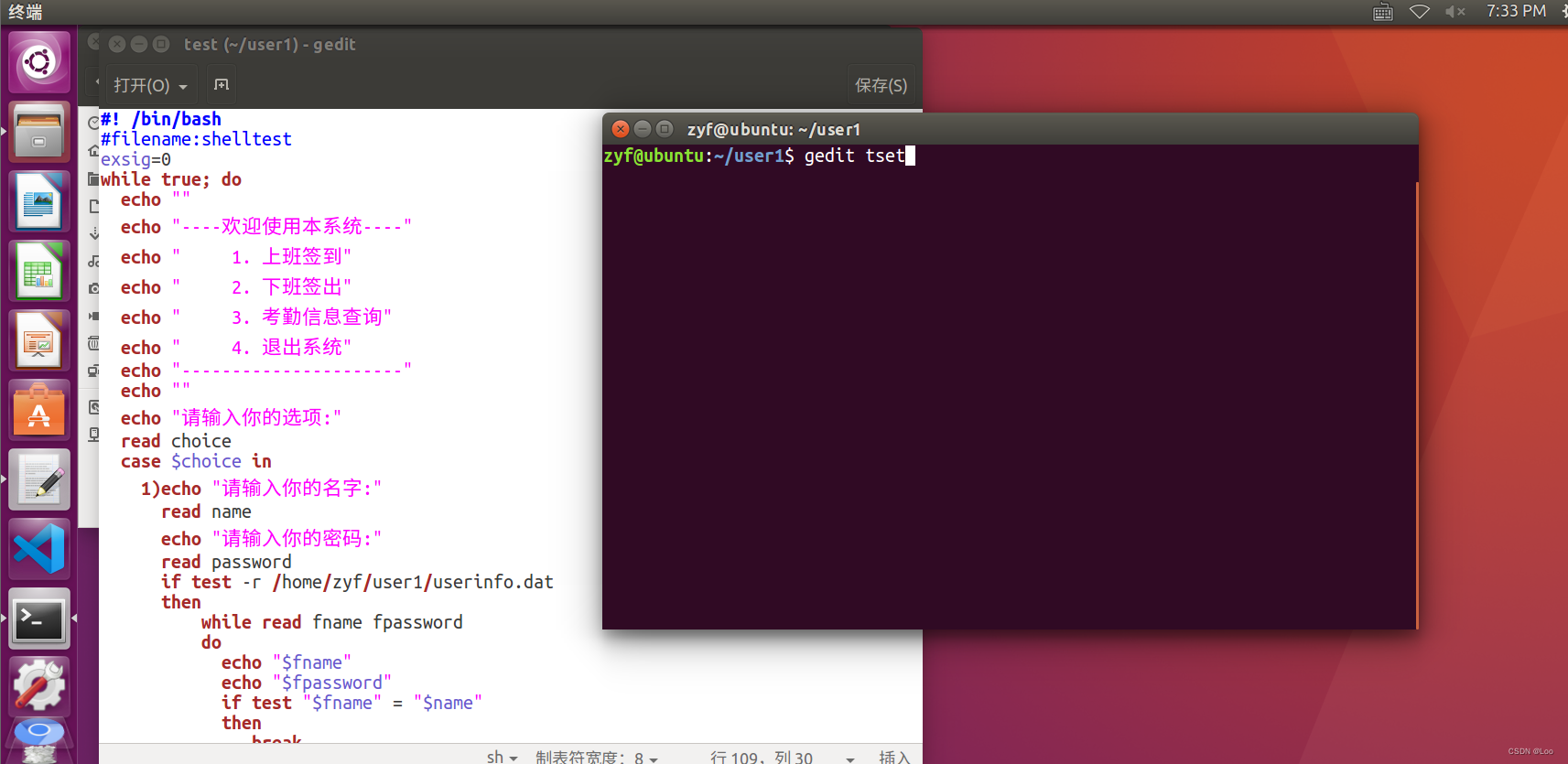Click the echo "$fpassword" line

tap(307, 683)
